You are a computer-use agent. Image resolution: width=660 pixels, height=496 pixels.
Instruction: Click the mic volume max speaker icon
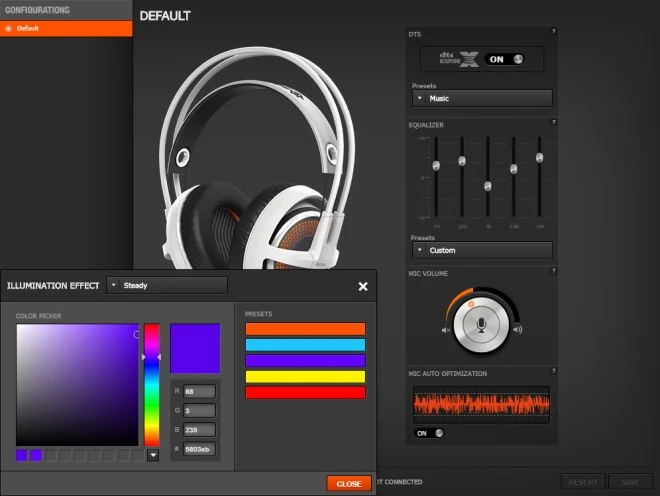(517, 329)
